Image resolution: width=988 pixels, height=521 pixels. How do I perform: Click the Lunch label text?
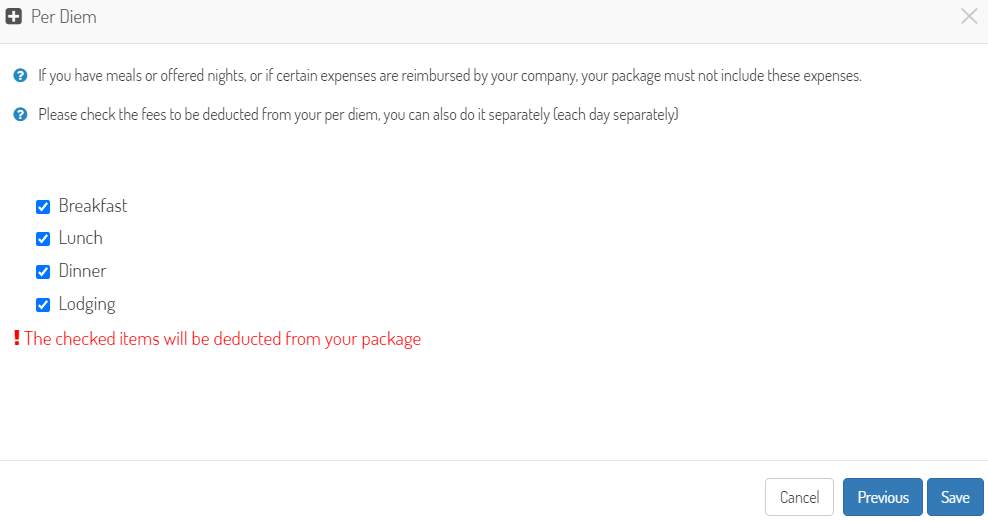click(81, 238)
